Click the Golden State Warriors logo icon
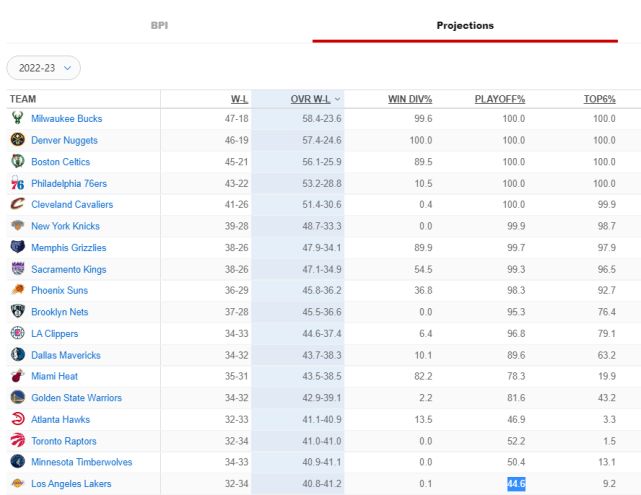 pyautogui.click(x=17, y=397)
